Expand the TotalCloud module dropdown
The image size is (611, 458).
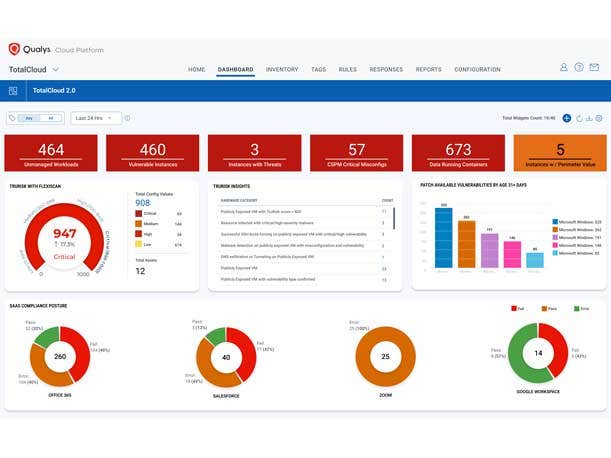[x=55, y=70]
